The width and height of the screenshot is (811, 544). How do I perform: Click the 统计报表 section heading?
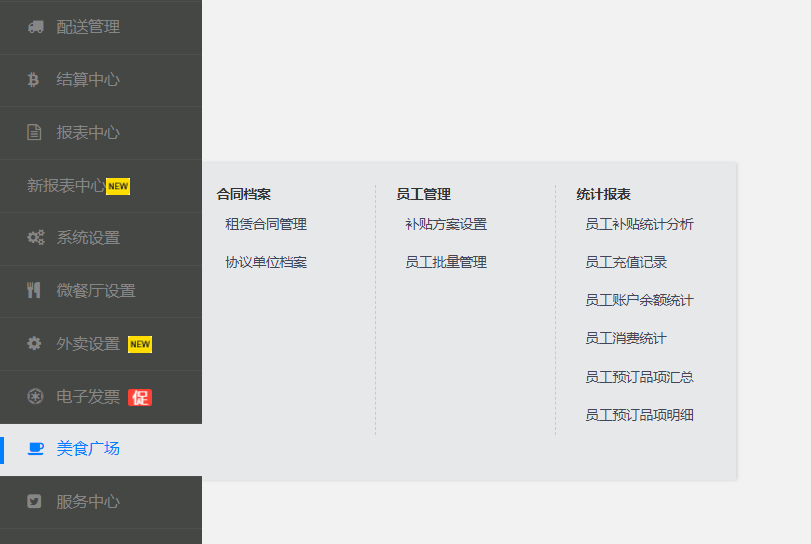click(604, 194)
